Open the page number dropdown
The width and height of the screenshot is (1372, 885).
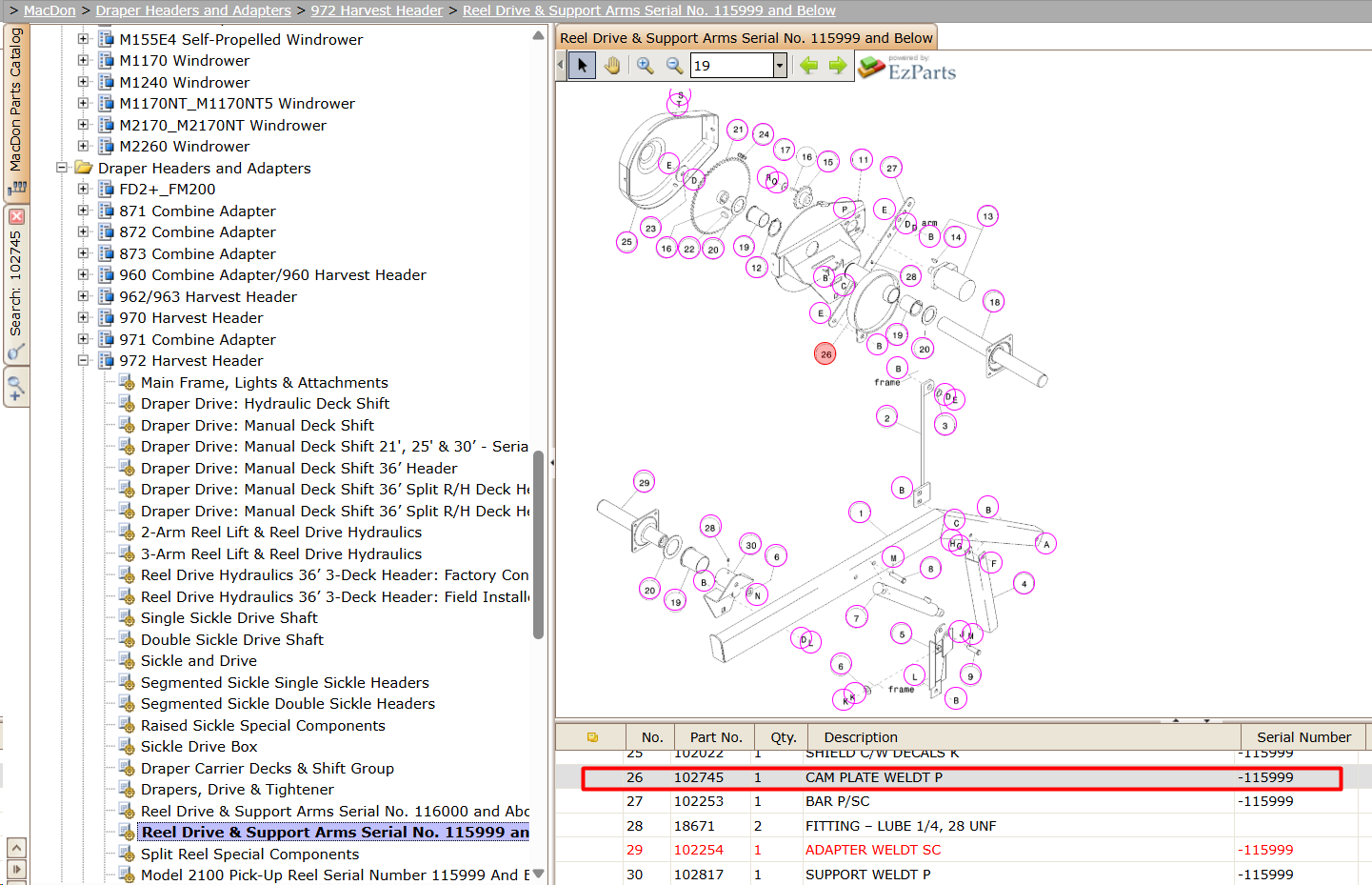[780, 66]
